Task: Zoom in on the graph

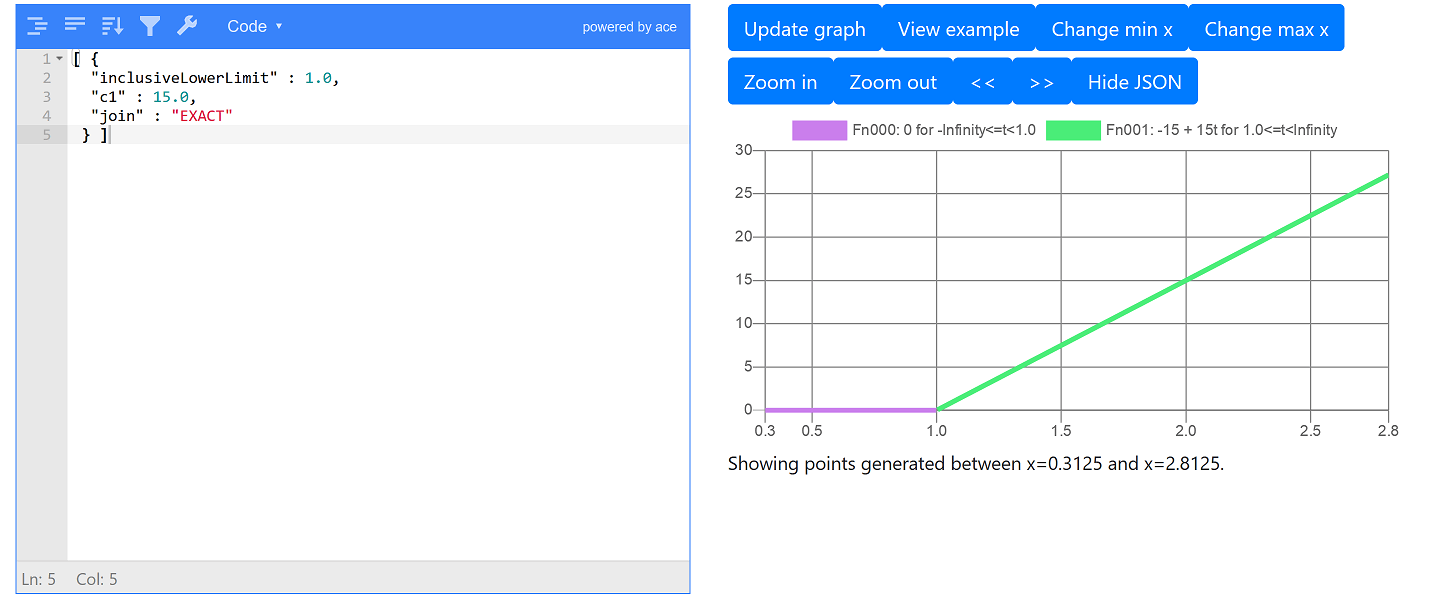Action: point(780,82)
